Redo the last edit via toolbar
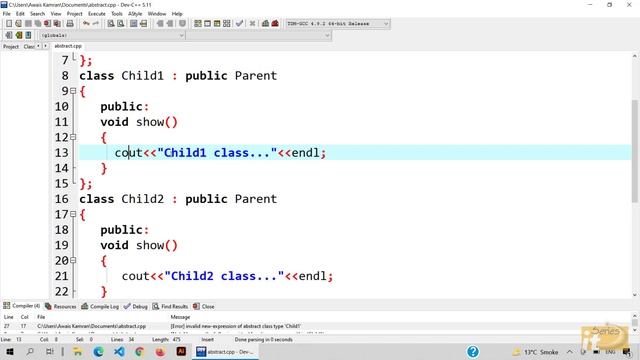Image resolution: width=640 pixels, height=360 pixels. [96, 24]
